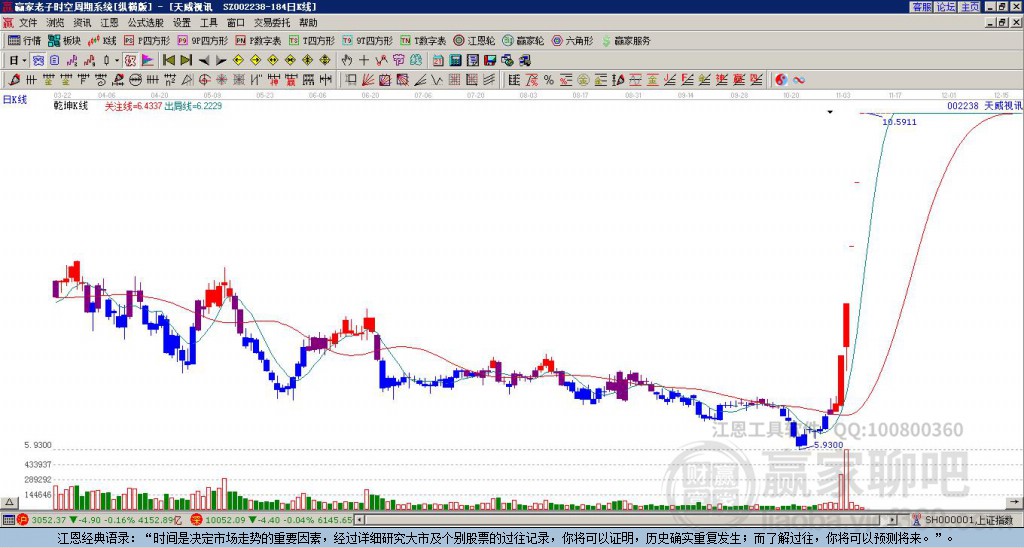Open the 帮助 menu
The width and height of the screenshot is (1024, 548).
(308, 23)
